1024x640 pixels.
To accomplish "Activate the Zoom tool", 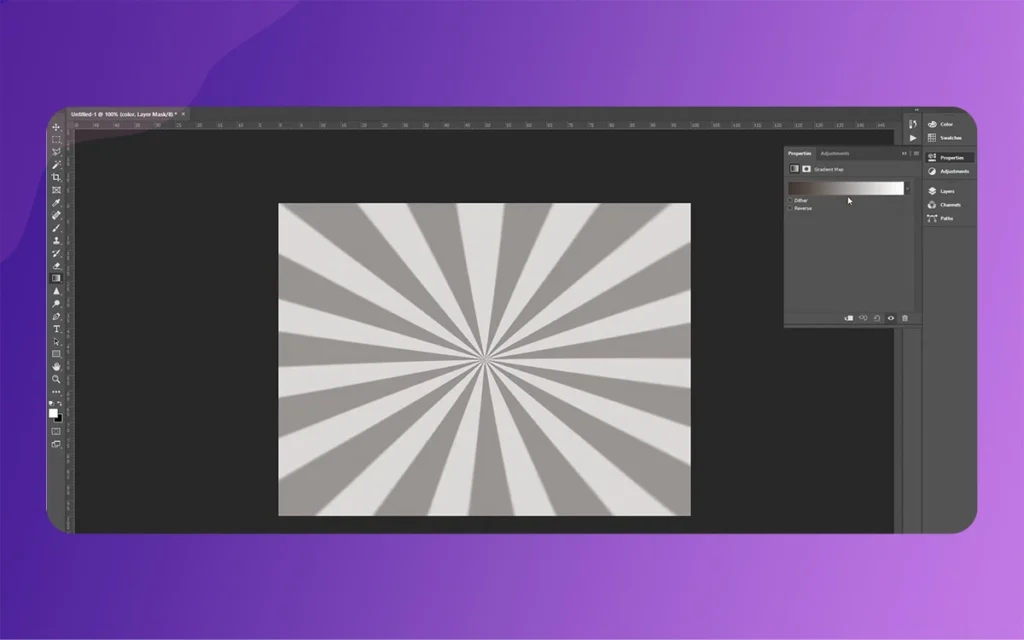I will (x=57, y=379).
